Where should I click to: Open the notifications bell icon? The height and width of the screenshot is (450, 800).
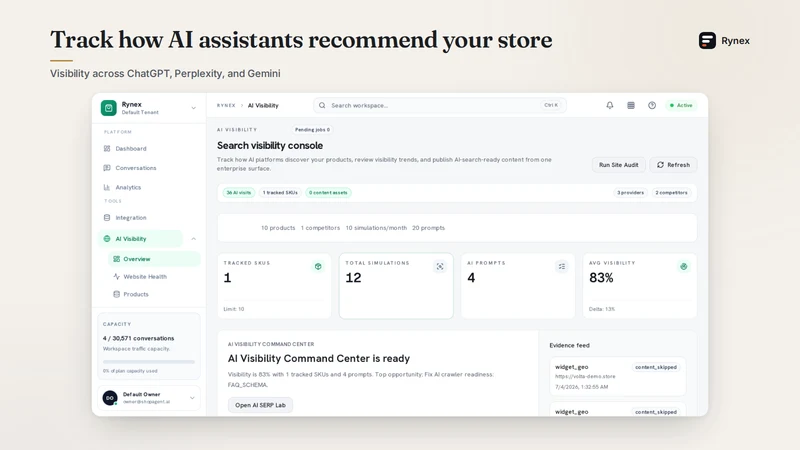click(610, 105)
